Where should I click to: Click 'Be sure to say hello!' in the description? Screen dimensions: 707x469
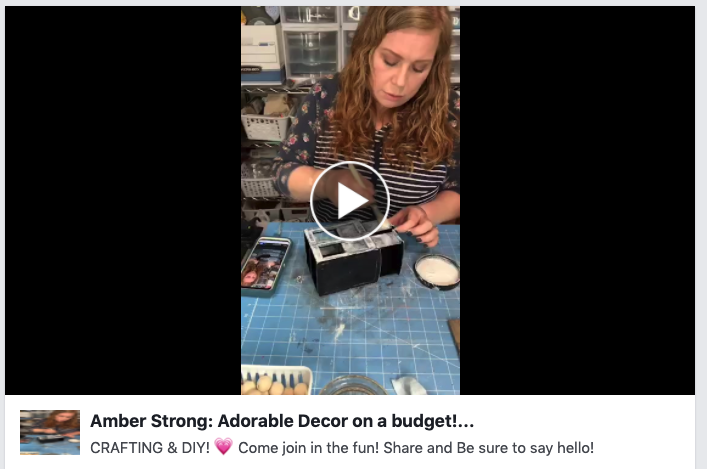tap(525, 448)
